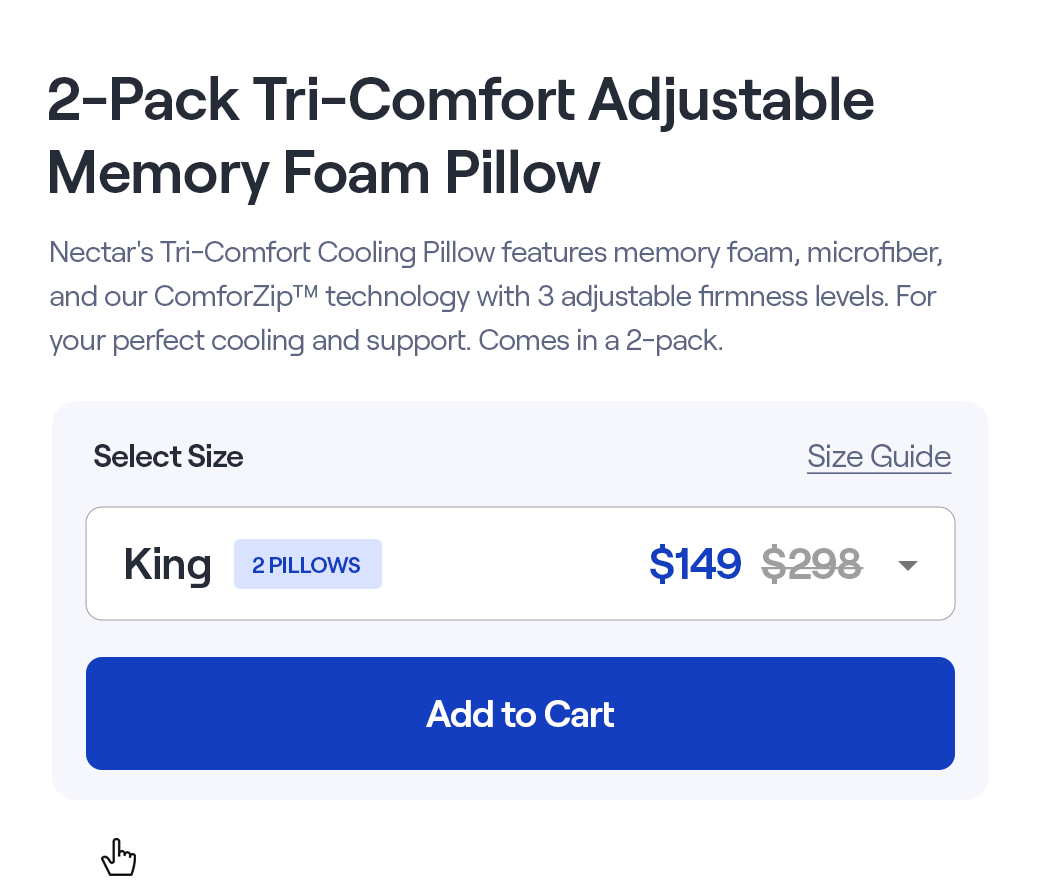Screen dimensions: 1040x895
Task: Click the product title heading
Action: click(x=460, y=135)
